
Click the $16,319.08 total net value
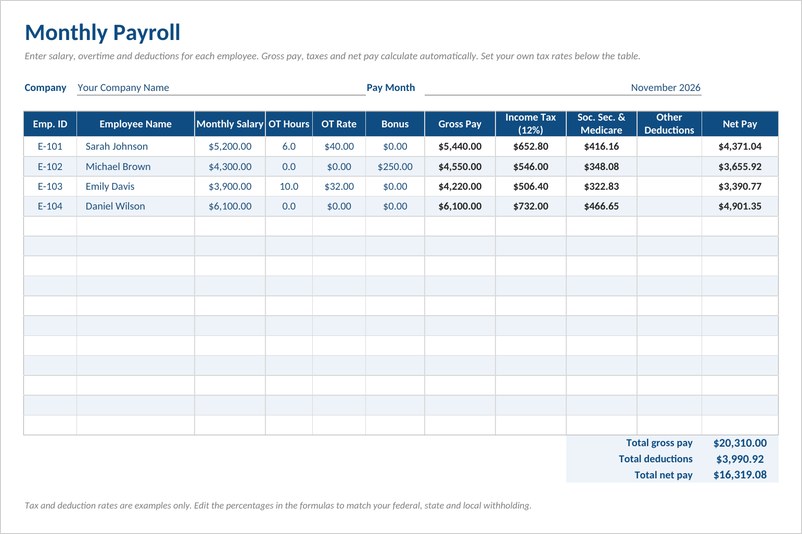(x=740, y=475)
